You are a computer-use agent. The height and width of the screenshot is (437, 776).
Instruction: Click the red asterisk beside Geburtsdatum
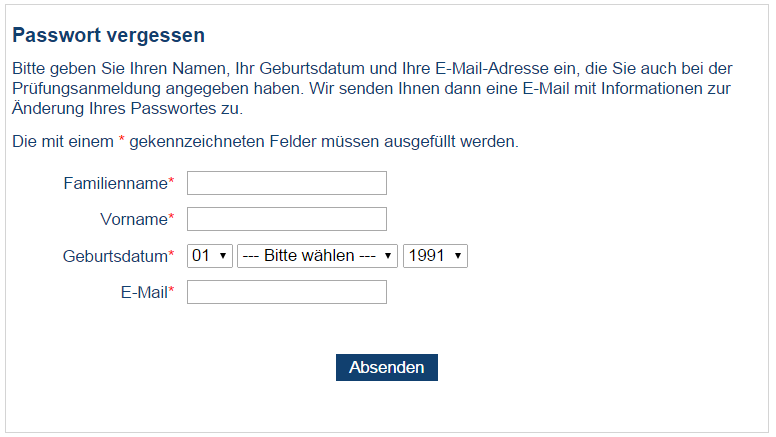(x=171, y=255)
